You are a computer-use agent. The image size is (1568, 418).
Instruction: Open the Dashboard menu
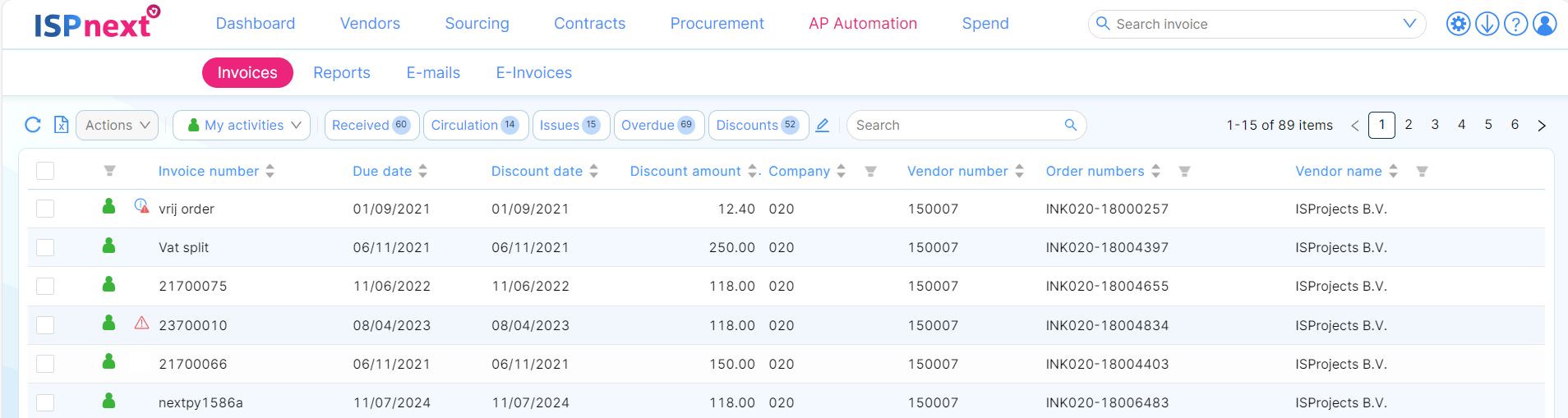click(256, 24)
